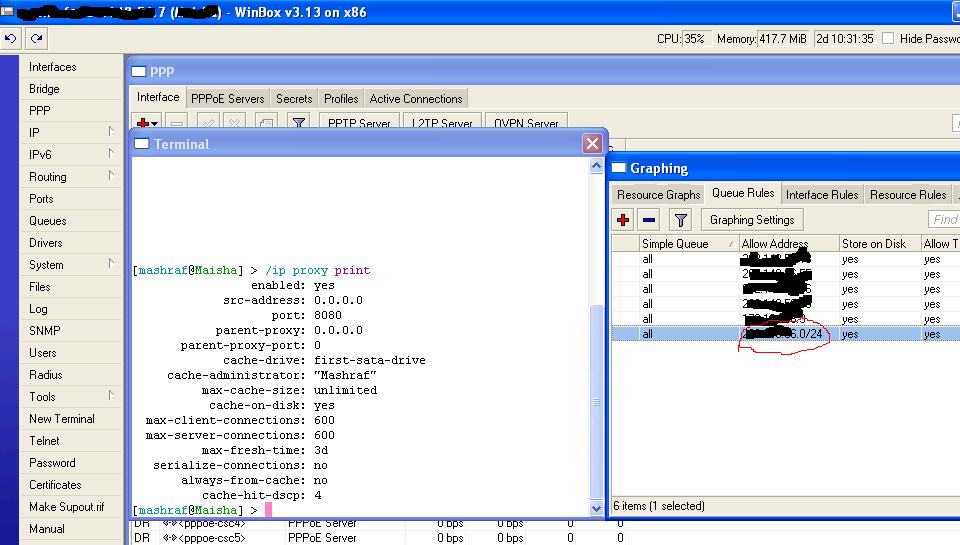Remove the selected queue rule in Graphing
The height and width of the screenshot is (545, 960).
[x=649, y=220]
